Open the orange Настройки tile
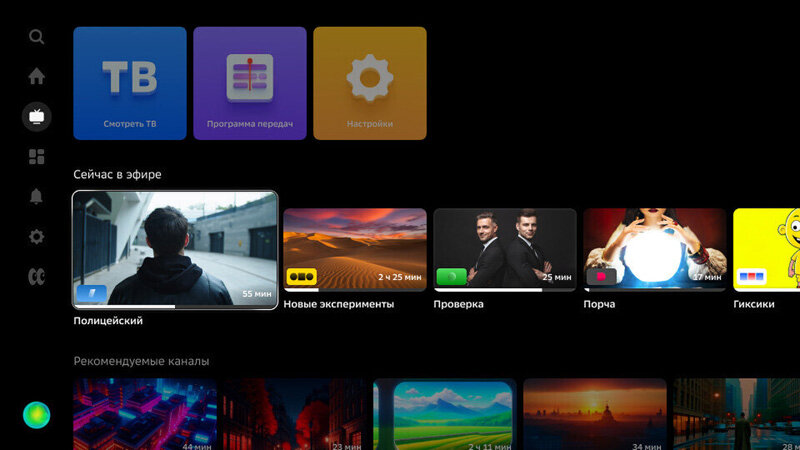Viewport: 800px width, 450px height. tap(370, 83)
